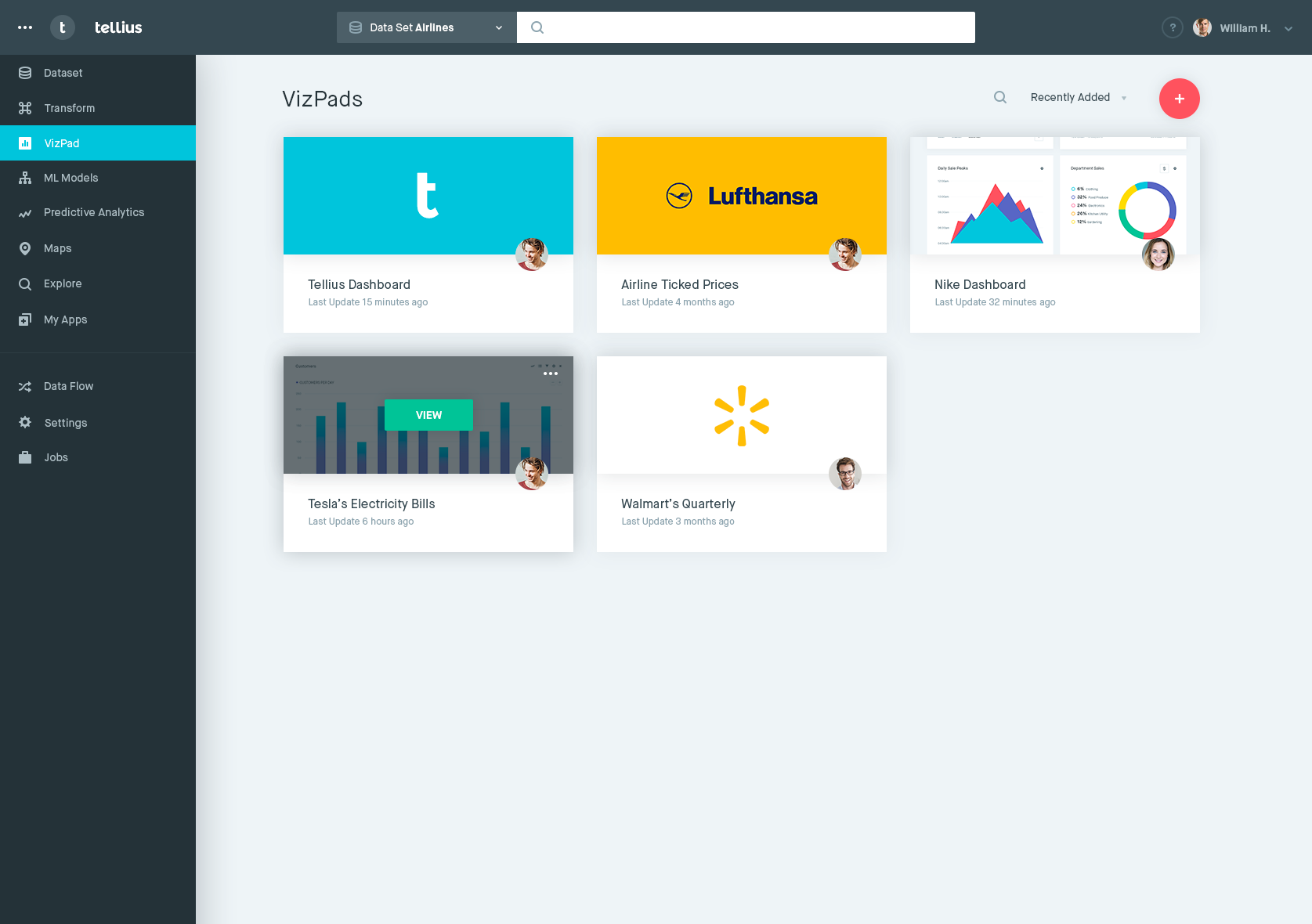Click the VizPads page heading
This screenshot has height=924, width=1312.
pyautogui.click(x=322, y=99)
